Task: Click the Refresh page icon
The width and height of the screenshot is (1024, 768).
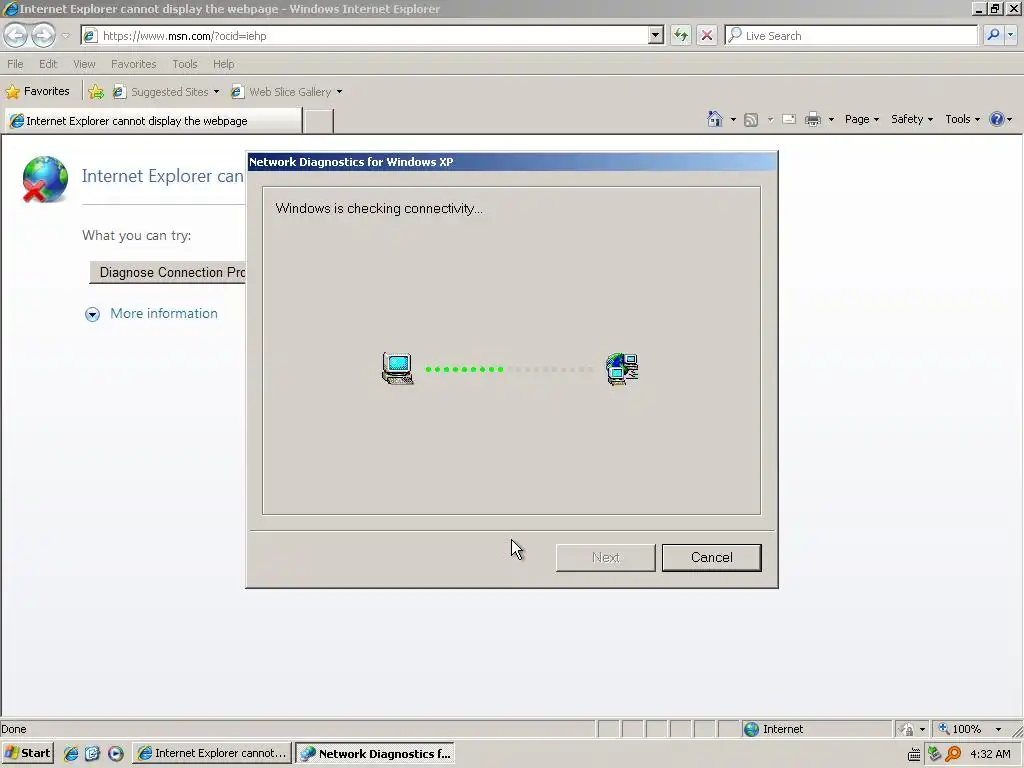Action: (x=680, y=35)
